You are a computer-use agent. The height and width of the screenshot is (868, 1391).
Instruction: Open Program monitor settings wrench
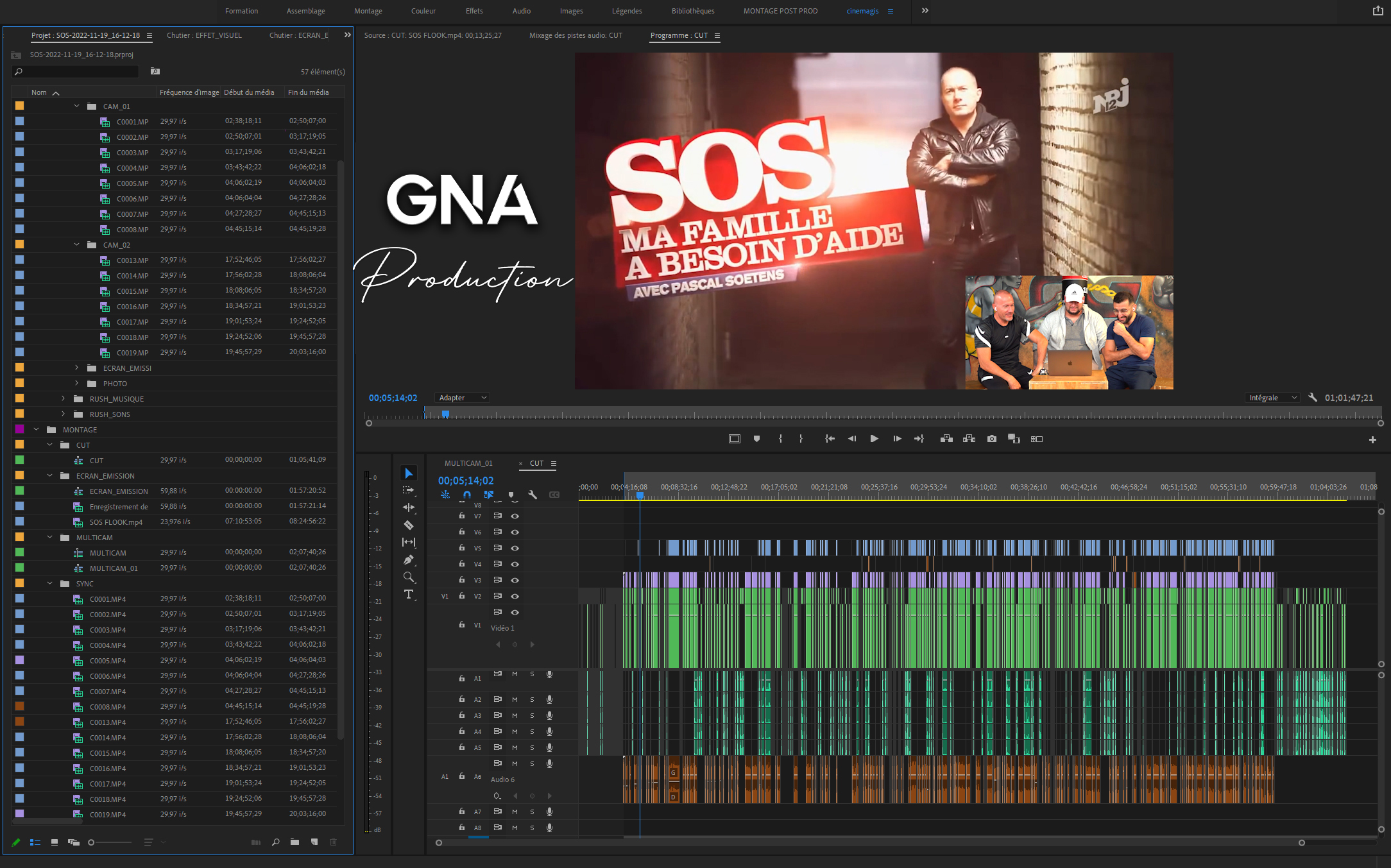click(1313, 398)
